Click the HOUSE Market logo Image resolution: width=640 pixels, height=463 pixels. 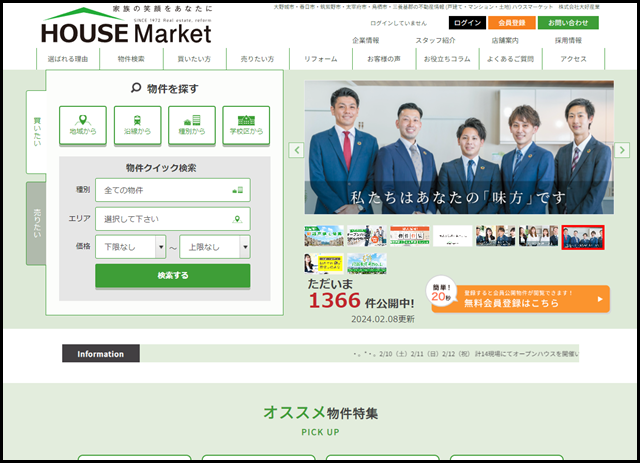pyautogui.click(x=127, y=25)
